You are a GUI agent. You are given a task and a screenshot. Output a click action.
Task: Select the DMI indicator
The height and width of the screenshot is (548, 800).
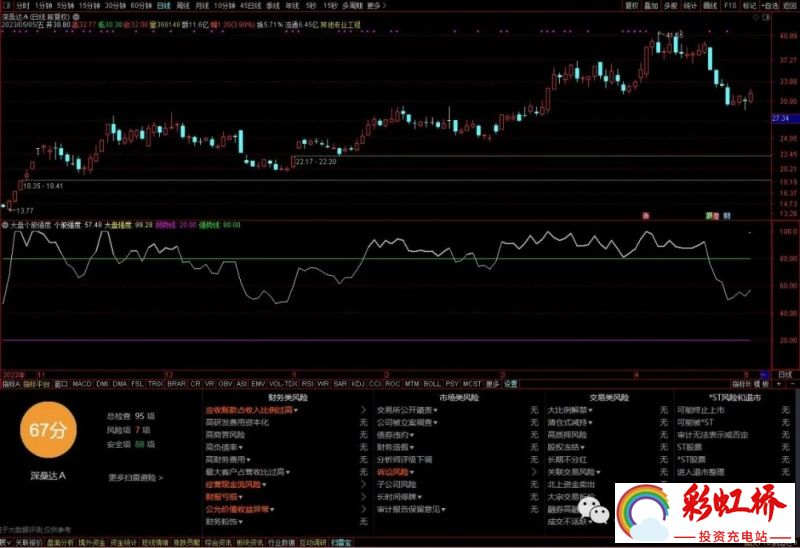(102, 384)
